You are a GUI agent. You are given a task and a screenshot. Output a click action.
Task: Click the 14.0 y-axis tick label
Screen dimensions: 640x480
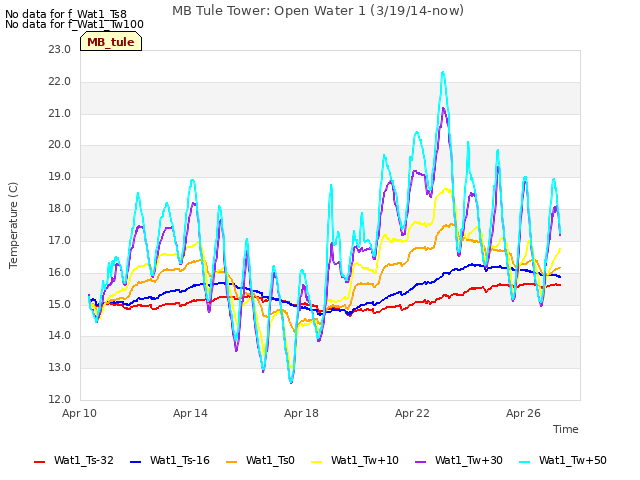60,336
